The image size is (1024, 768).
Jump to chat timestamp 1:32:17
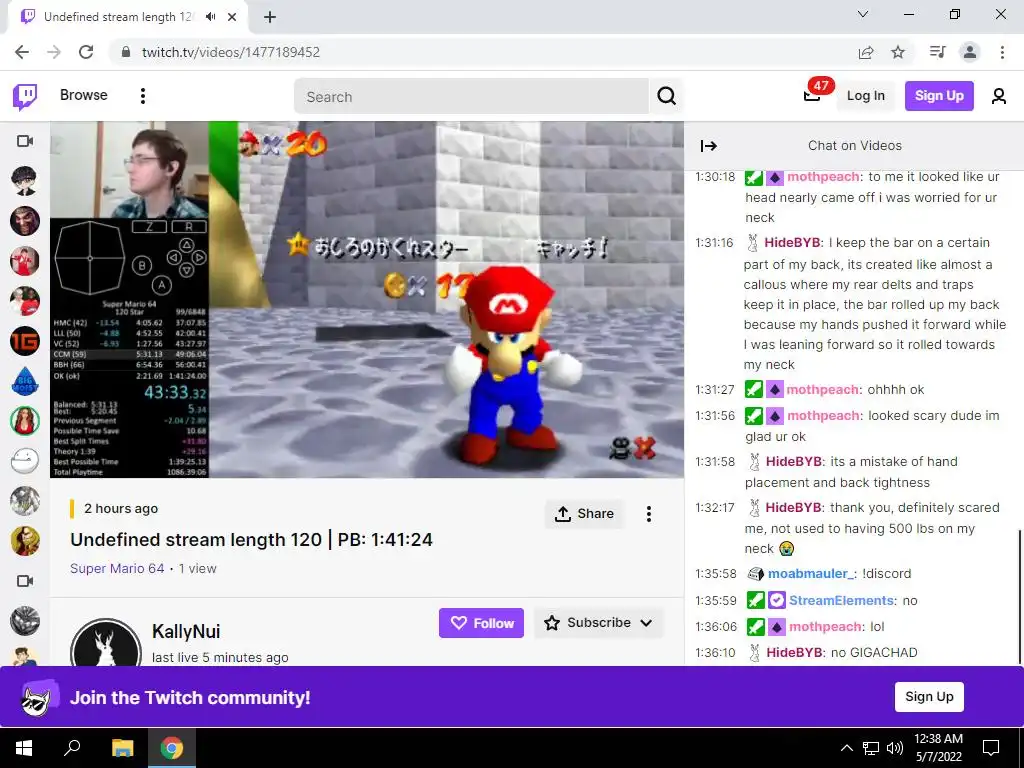pos(714,508)
